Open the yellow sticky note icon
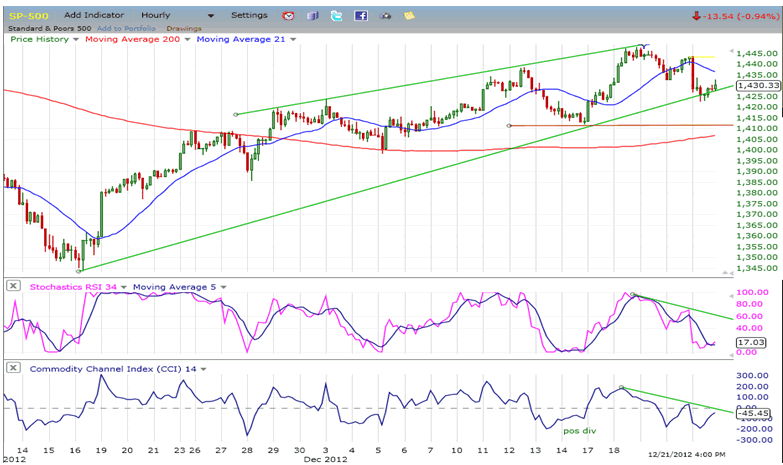This screenshot has height=465, width=783. coord(408,16)
